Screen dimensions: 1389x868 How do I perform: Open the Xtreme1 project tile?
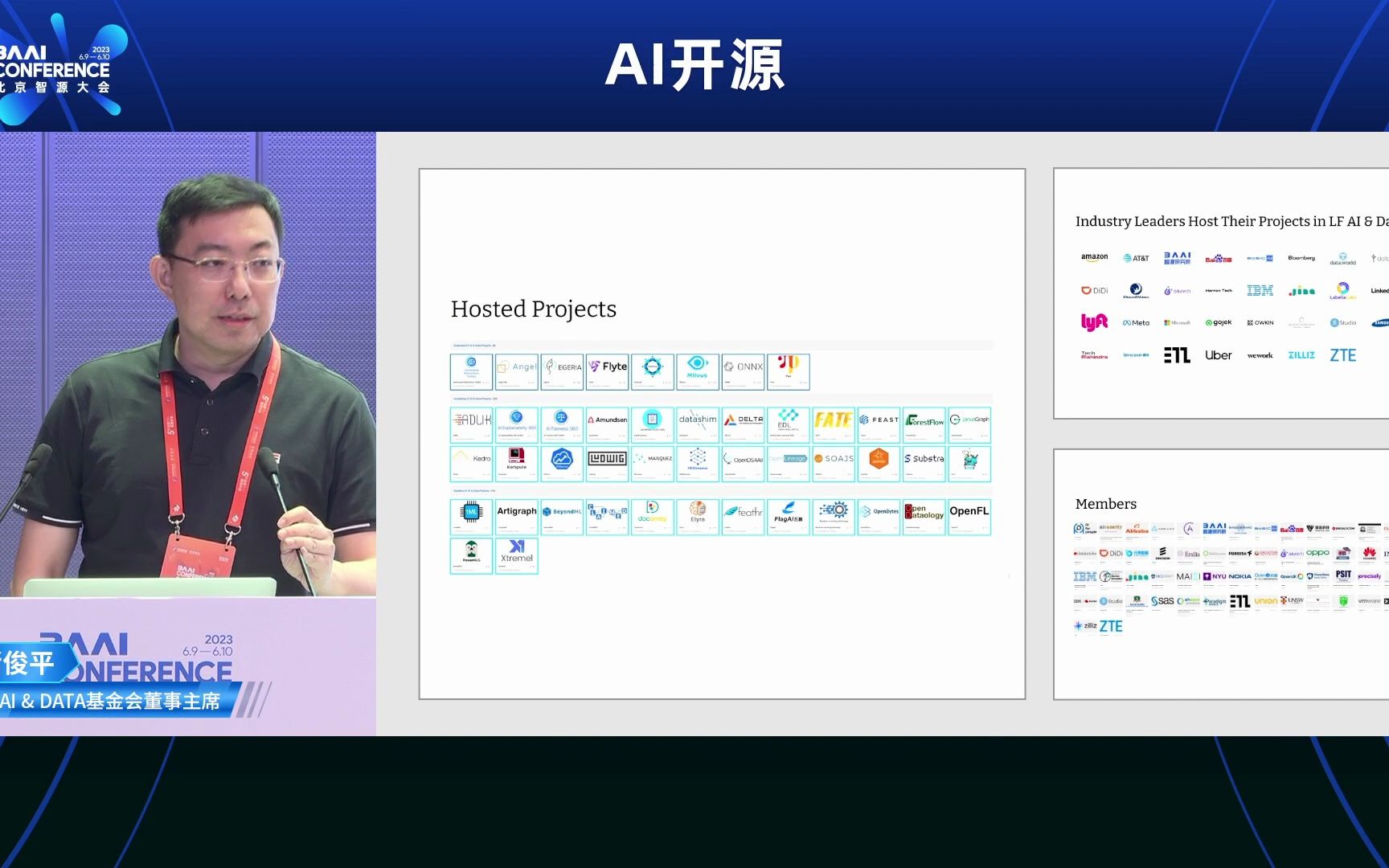(516, 555)
